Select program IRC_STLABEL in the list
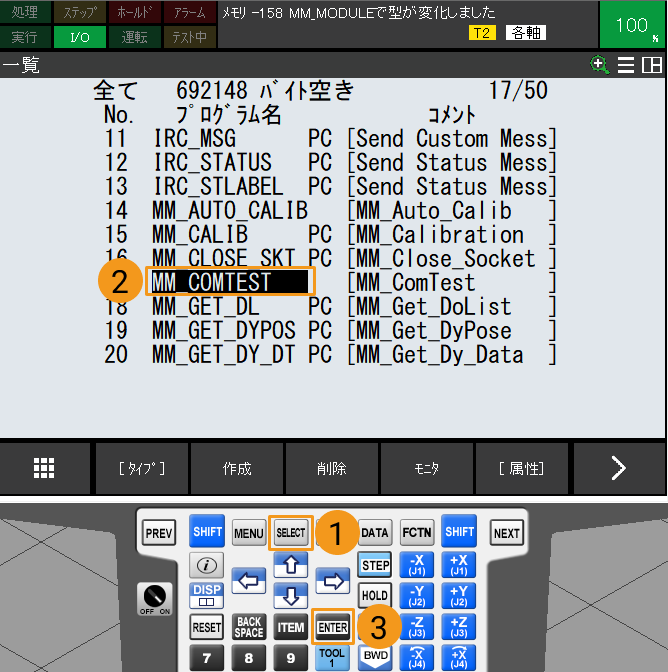668x672 pixels. [x=219, y=186]
